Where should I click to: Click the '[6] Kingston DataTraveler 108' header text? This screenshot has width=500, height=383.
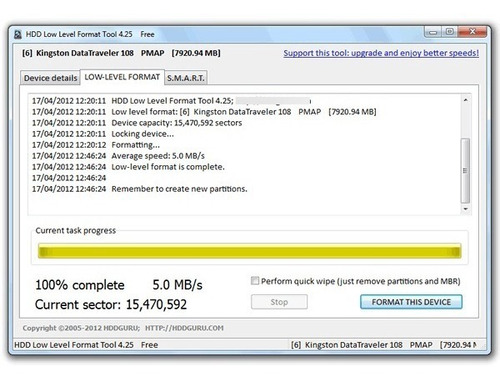pyautogui.click(x=78, y=53)
